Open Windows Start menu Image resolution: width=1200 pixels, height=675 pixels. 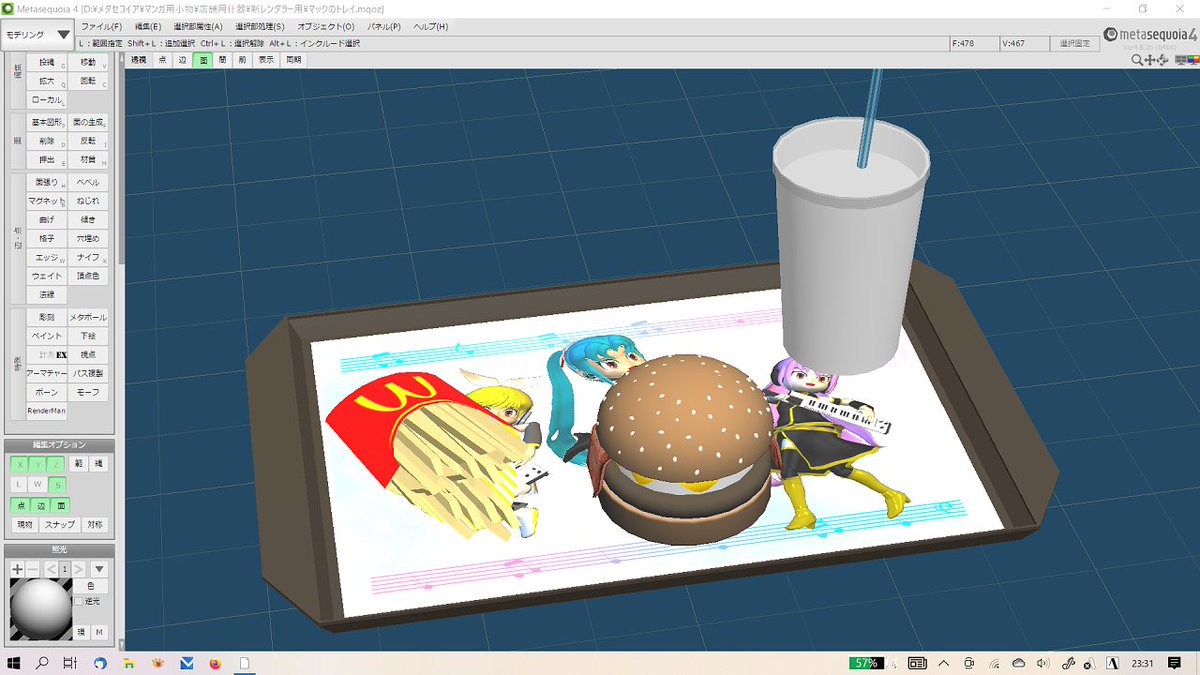pos(15,663)
